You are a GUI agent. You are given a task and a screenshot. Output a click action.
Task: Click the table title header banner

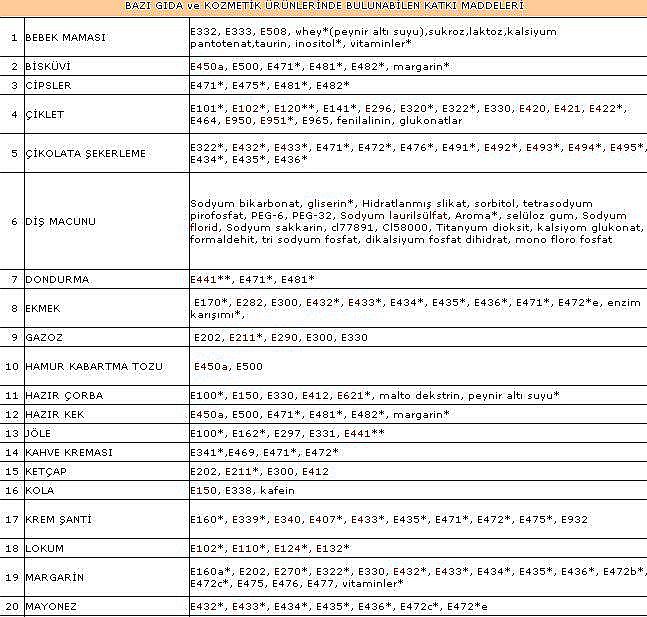(323, 6)
